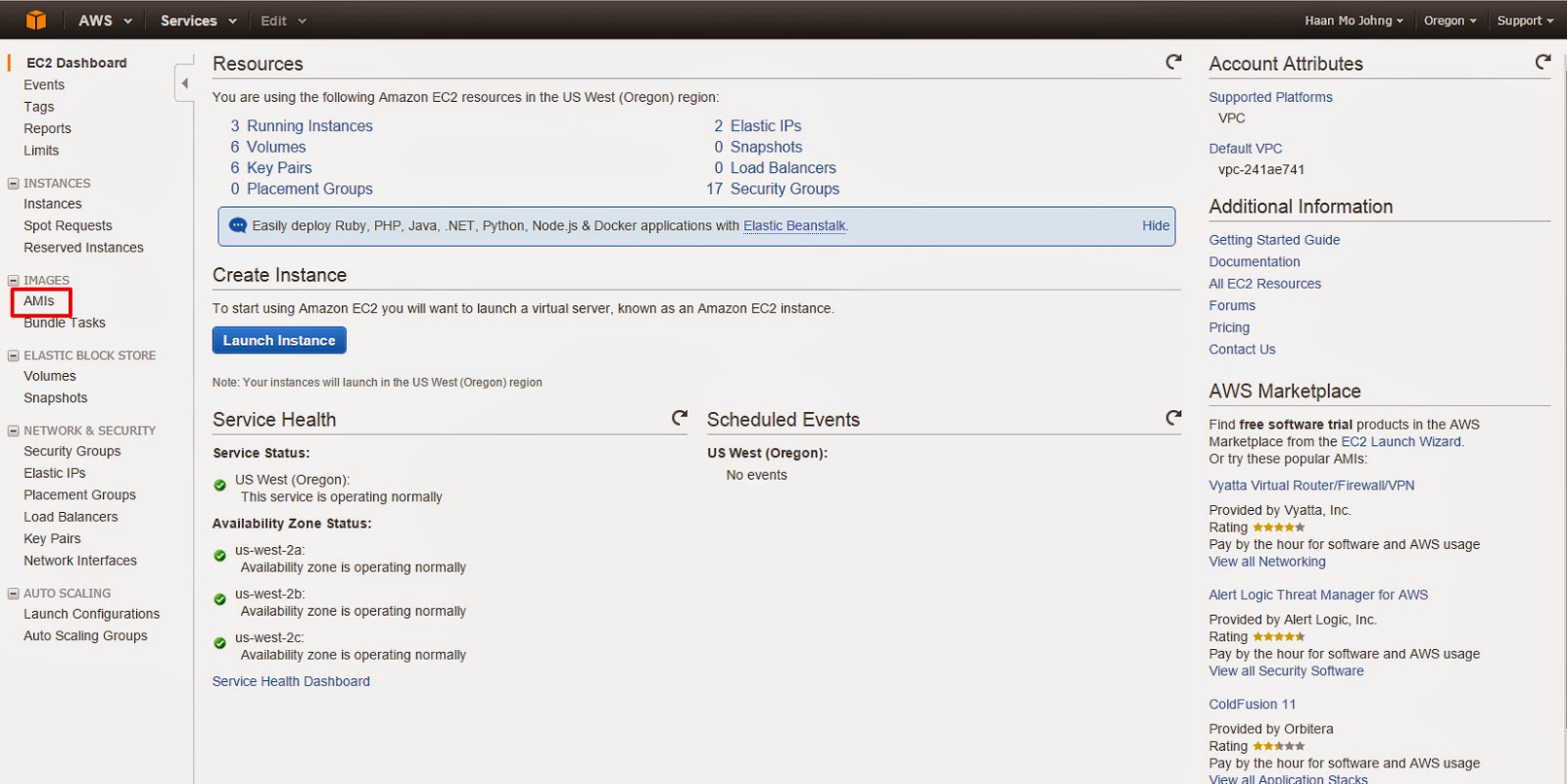1567x784 pixels.
Task: Open the Services dropdown menu
Action: point(199,21)
